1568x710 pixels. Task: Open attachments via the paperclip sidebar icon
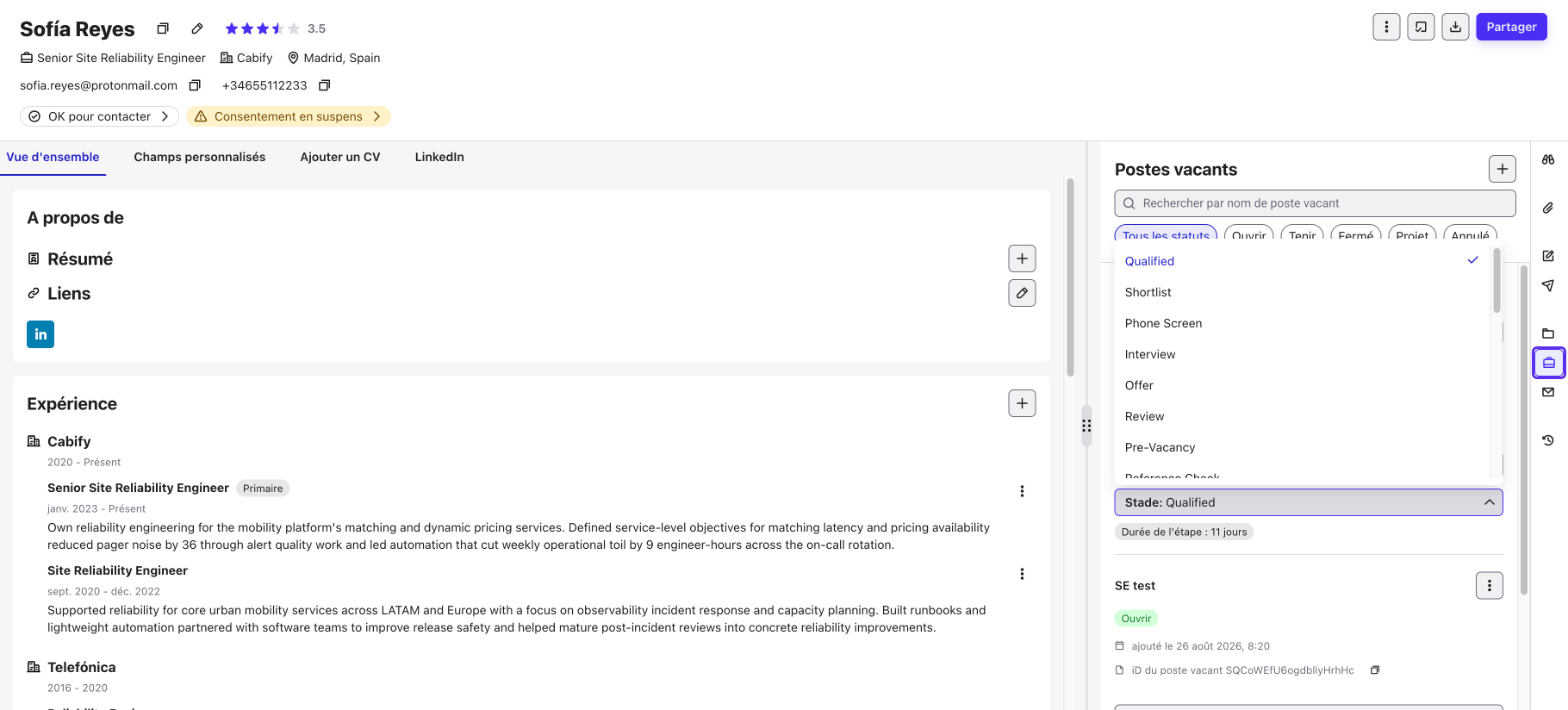[x=1548, y=208]
